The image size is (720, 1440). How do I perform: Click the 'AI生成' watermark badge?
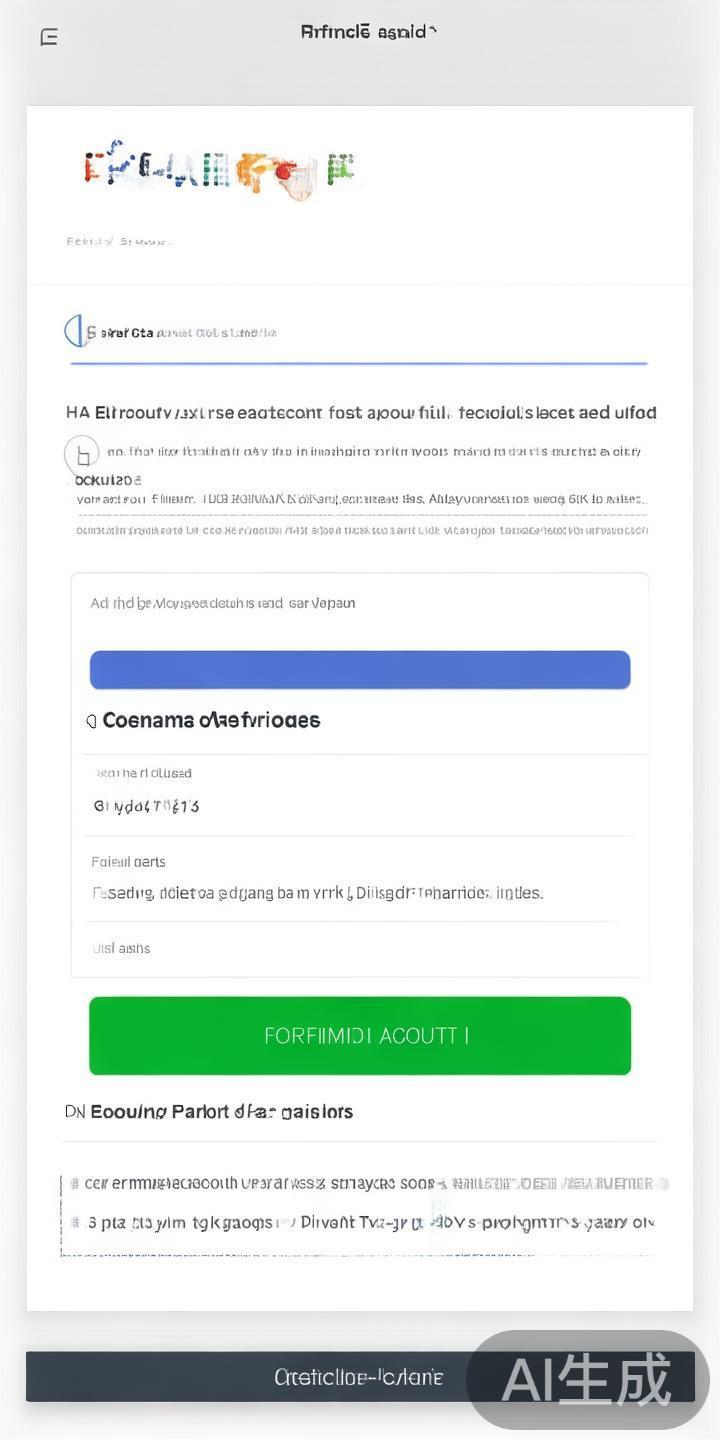click(587, 1380)
